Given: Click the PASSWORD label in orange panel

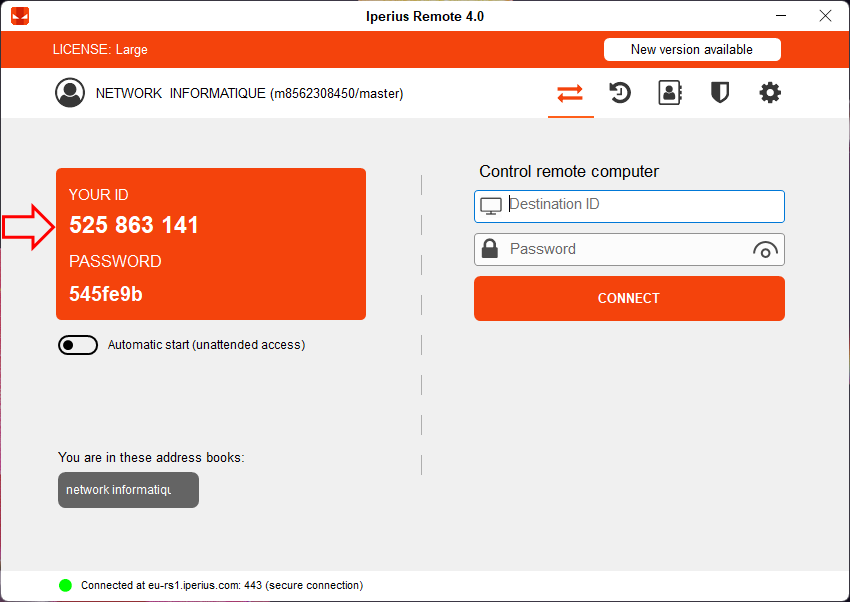Looking at the screenshot, I should [115, 261].
